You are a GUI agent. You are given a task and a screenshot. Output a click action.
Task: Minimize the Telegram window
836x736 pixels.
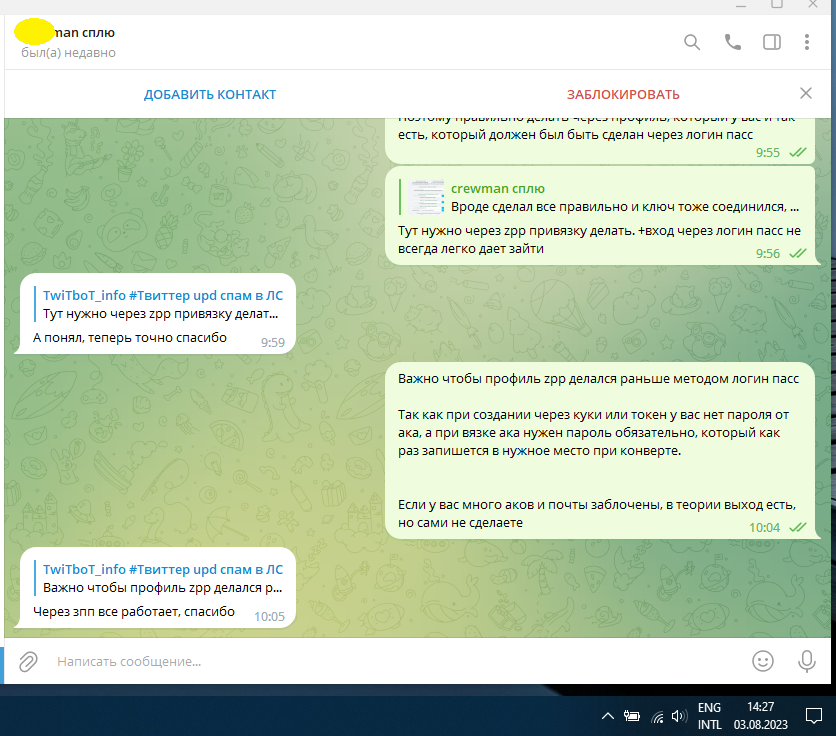click(x=741, y=4)
